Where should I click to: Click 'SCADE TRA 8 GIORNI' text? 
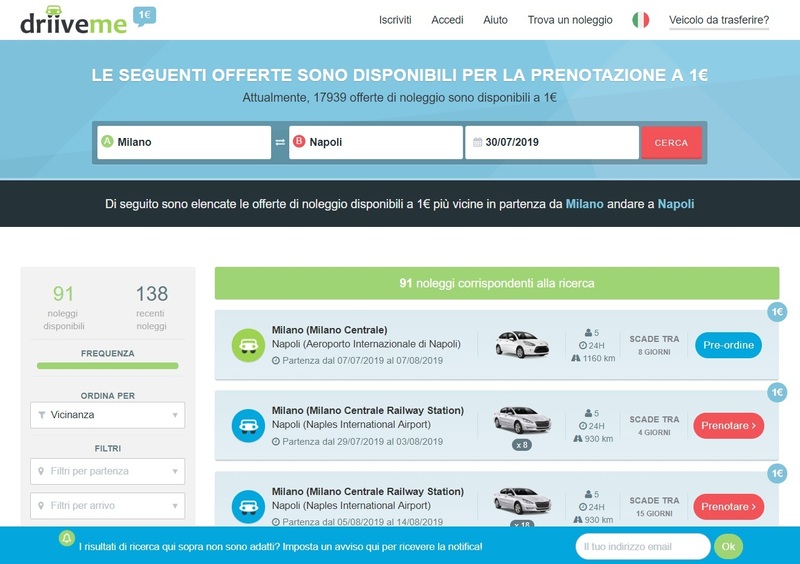654,345
